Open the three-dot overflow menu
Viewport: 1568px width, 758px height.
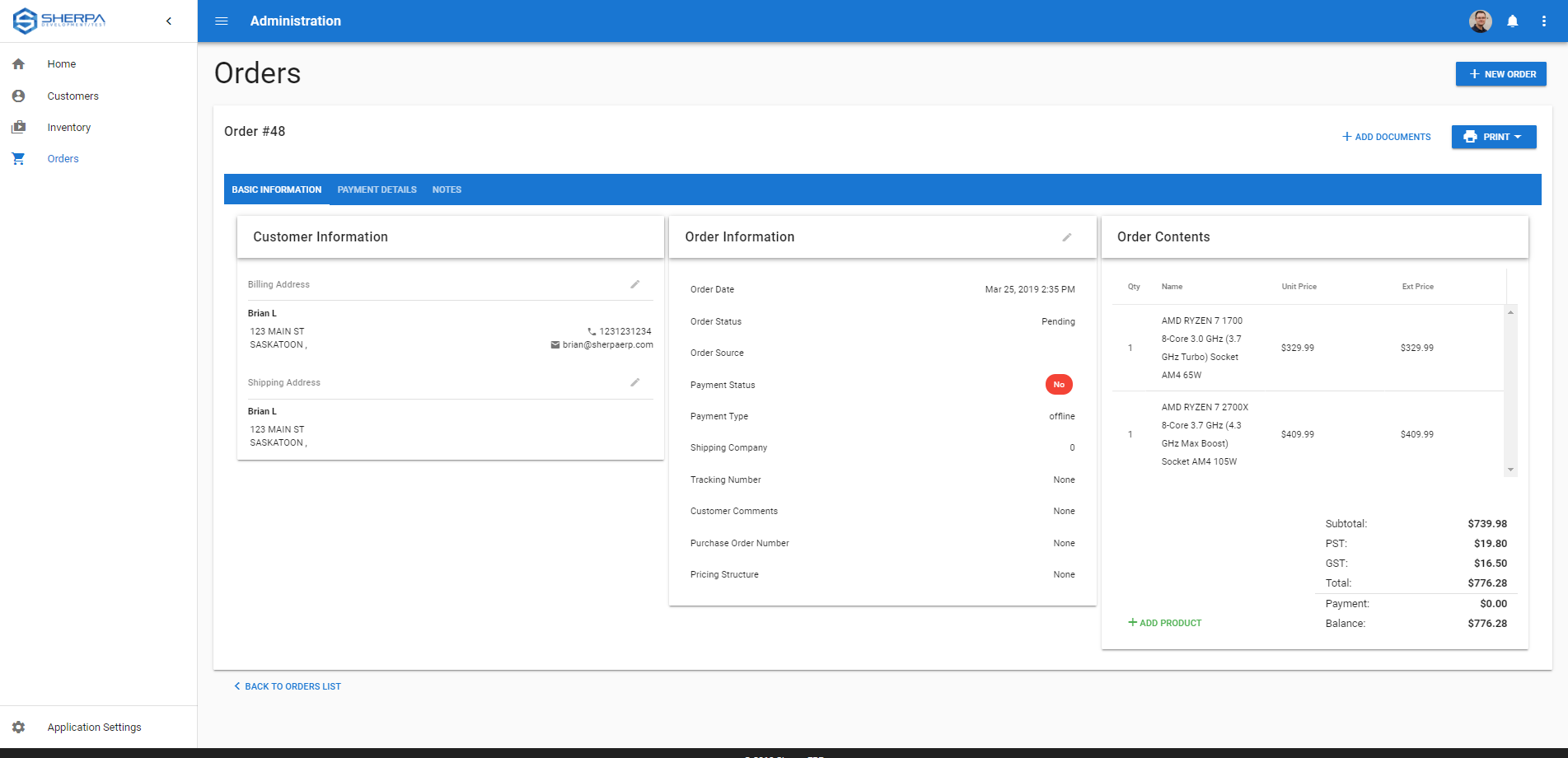(x=1544, y=21)
